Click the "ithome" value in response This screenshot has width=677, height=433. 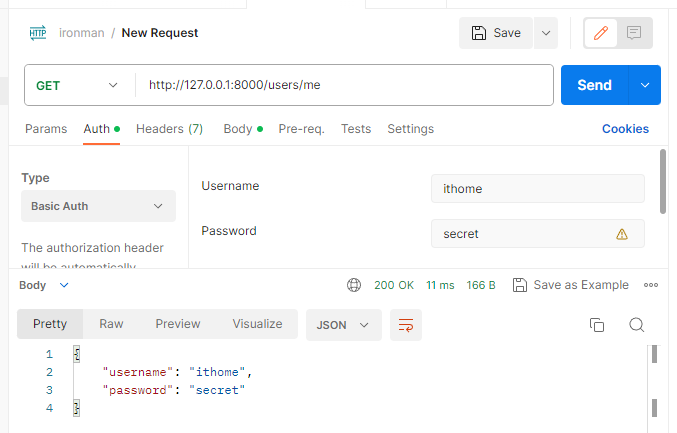[x=217, y=372]
